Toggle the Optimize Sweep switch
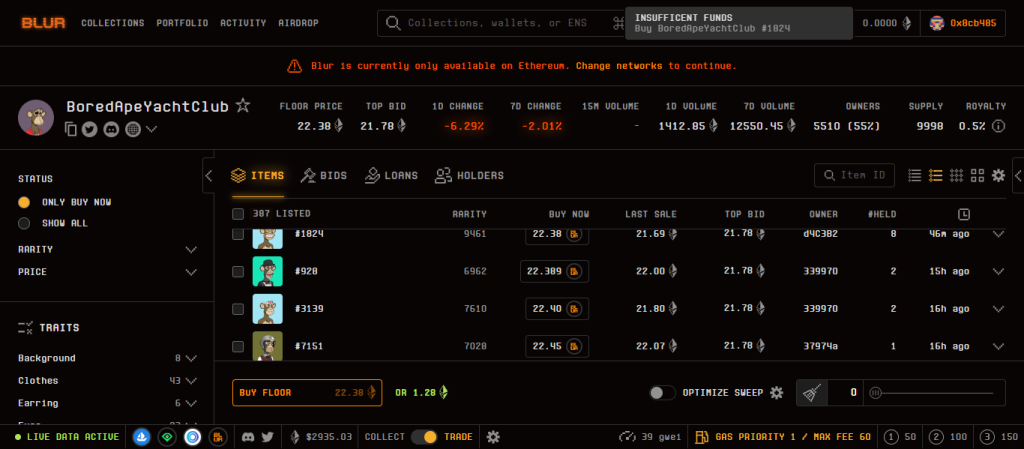Screen dimensions: 1024x449 pos(662,393)
